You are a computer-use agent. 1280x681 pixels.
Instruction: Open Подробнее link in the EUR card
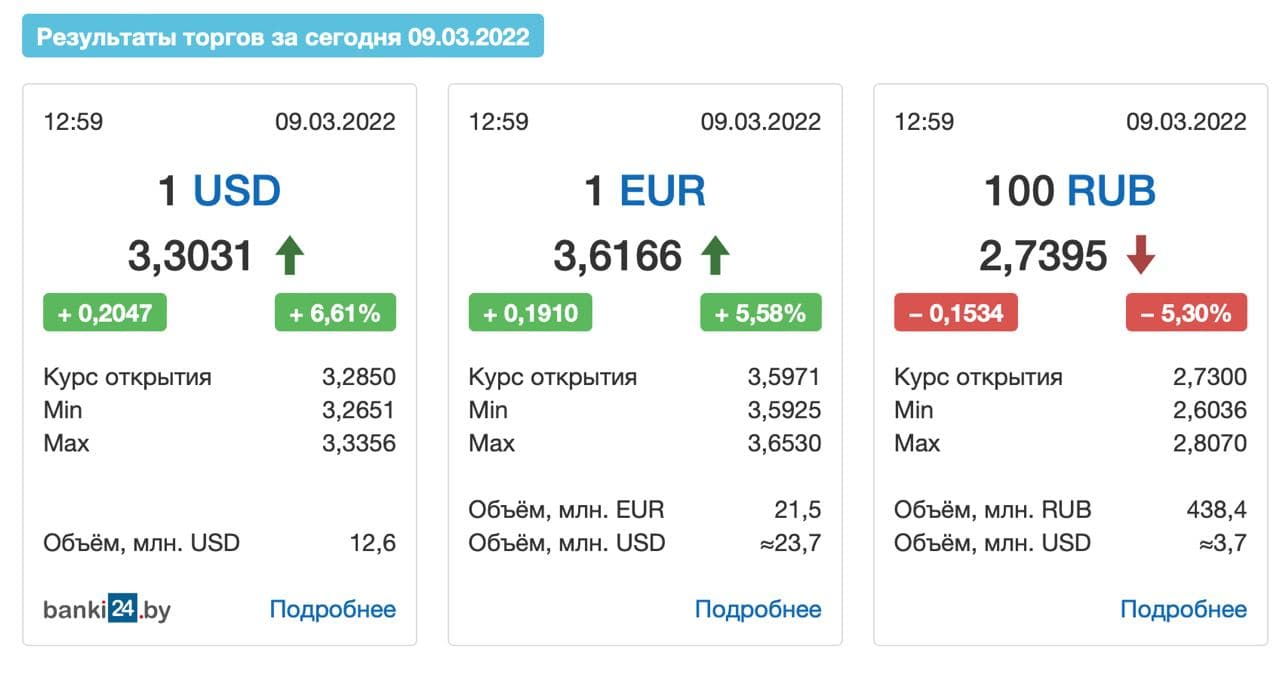point(758,609)
